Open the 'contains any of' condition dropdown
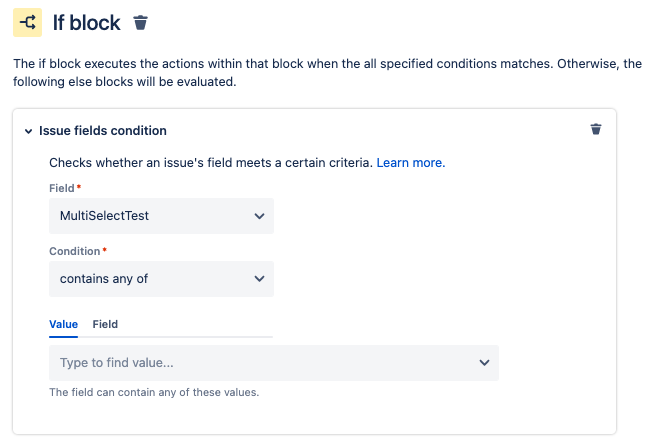Screen dimensions: 661x448 point(150,279)
